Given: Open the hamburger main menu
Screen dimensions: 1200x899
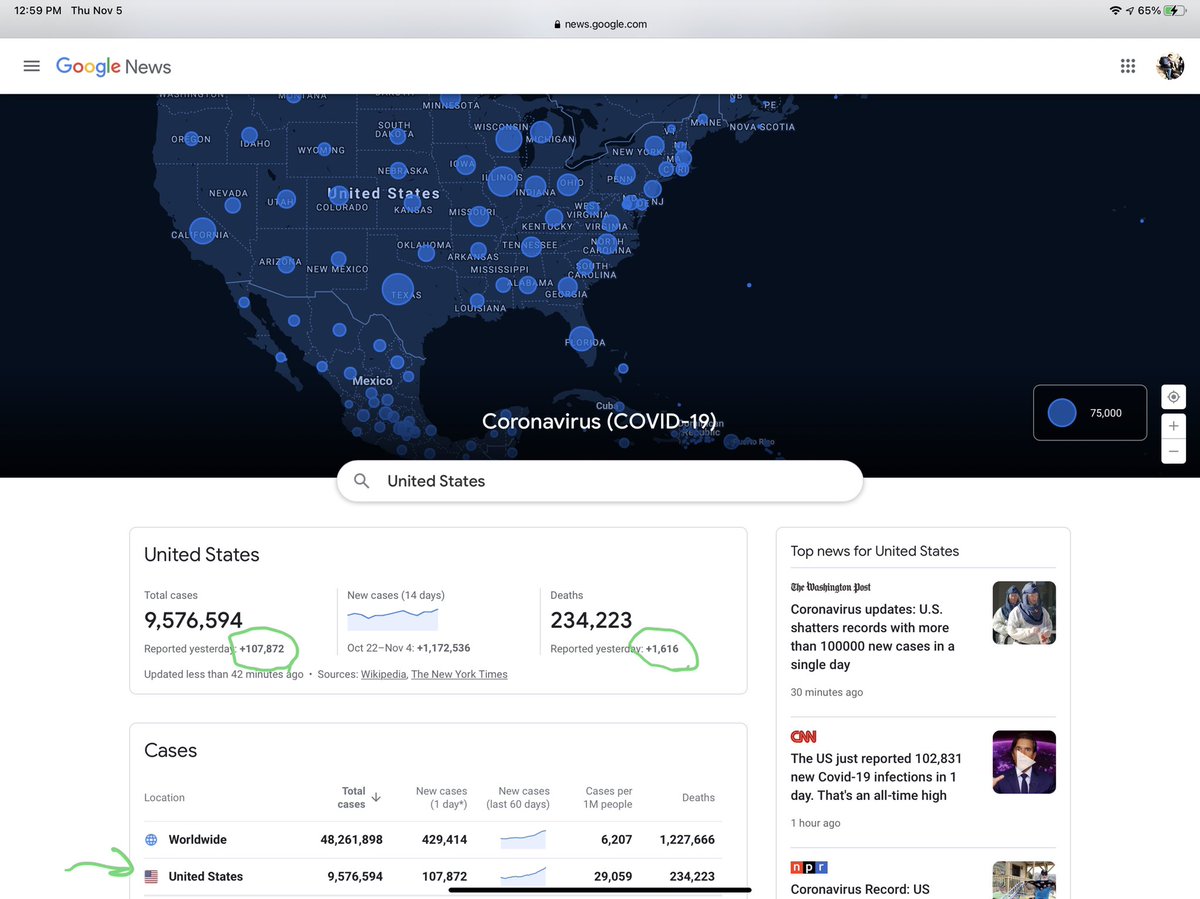Looking at the screenshot, I should pyautogui.click(x=32, y=66).
